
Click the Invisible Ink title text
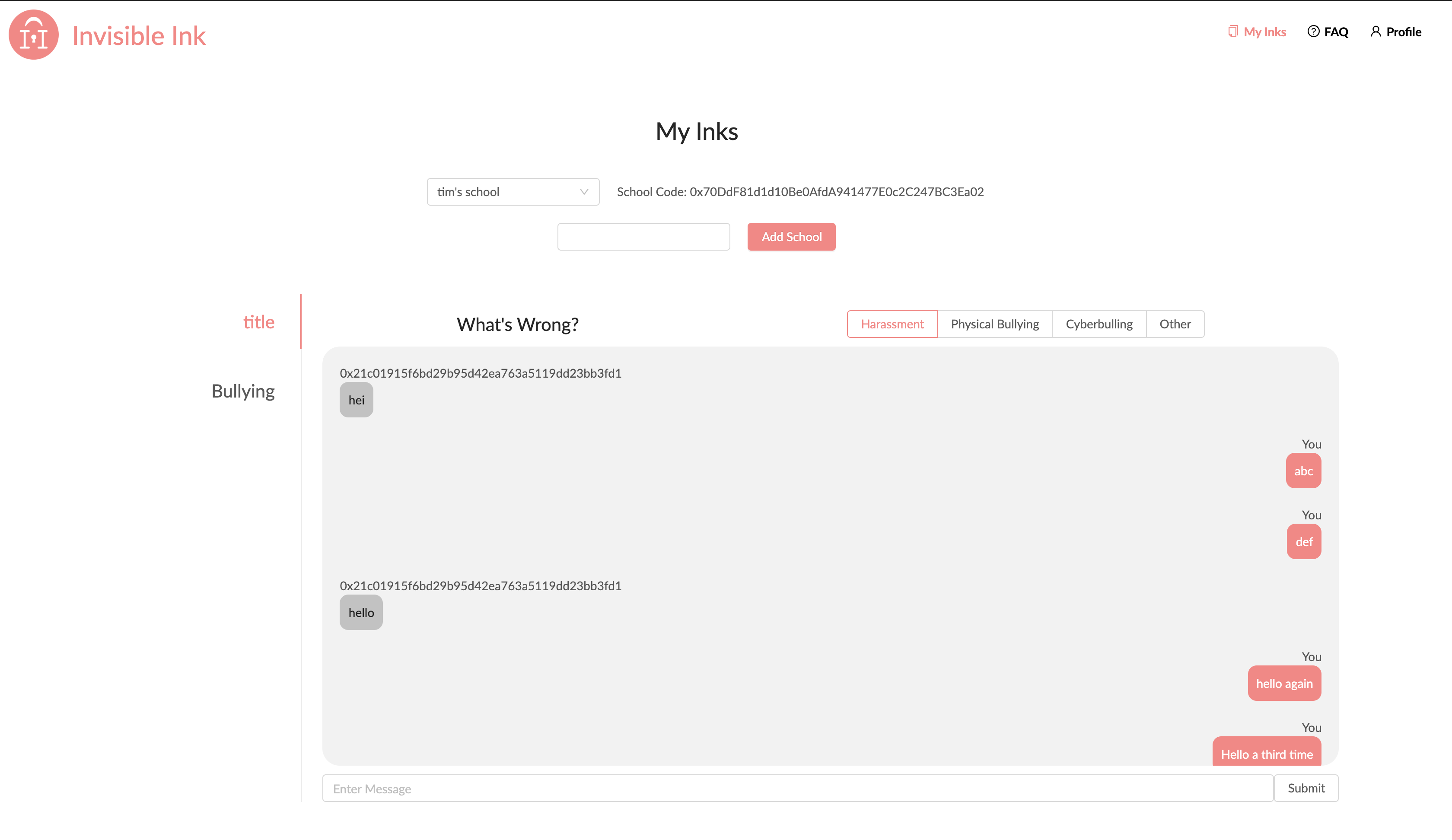click(138, 36)
